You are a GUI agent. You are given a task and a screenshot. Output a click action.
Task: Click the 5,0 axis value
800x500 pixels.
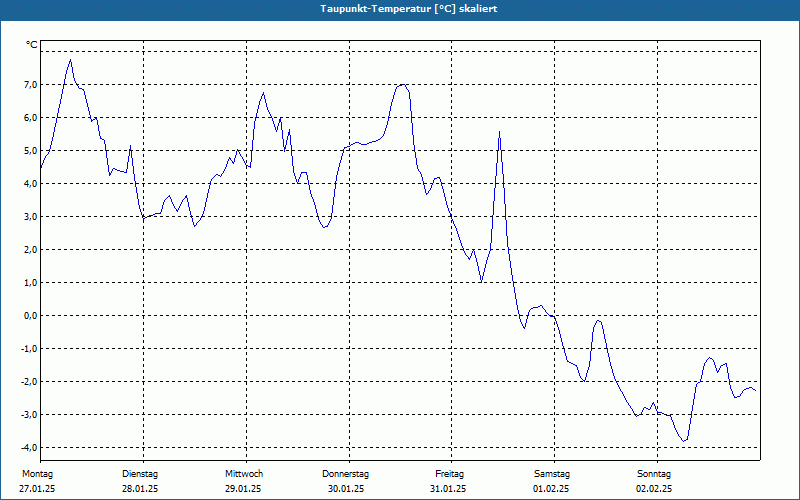point(30,151)
